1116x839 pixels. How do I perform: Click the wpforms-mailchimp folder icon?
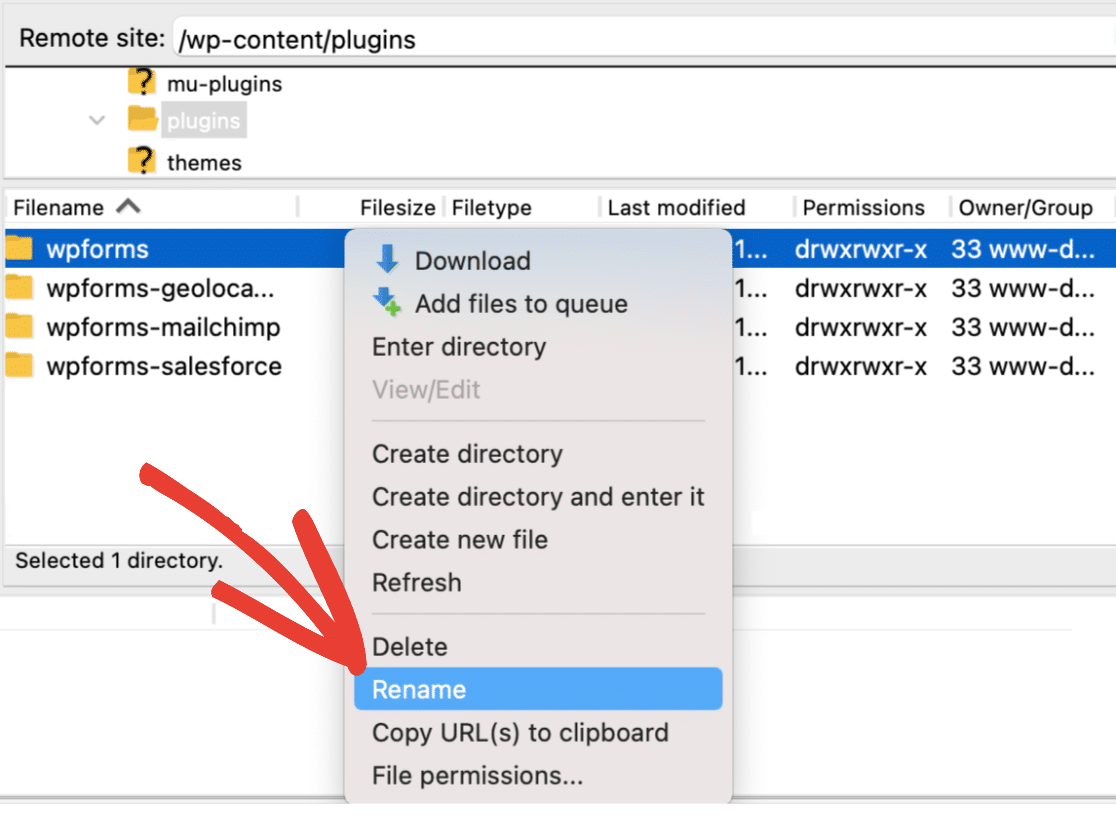coord(19,327)
